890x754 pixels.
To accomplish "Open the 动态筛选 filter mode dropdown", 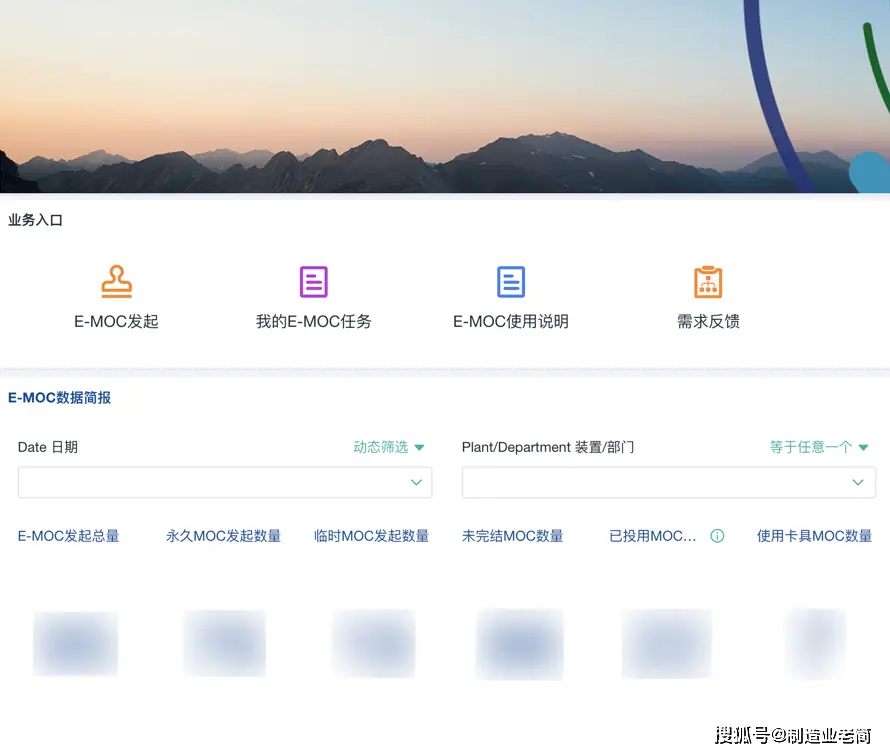I will (389, 447).
